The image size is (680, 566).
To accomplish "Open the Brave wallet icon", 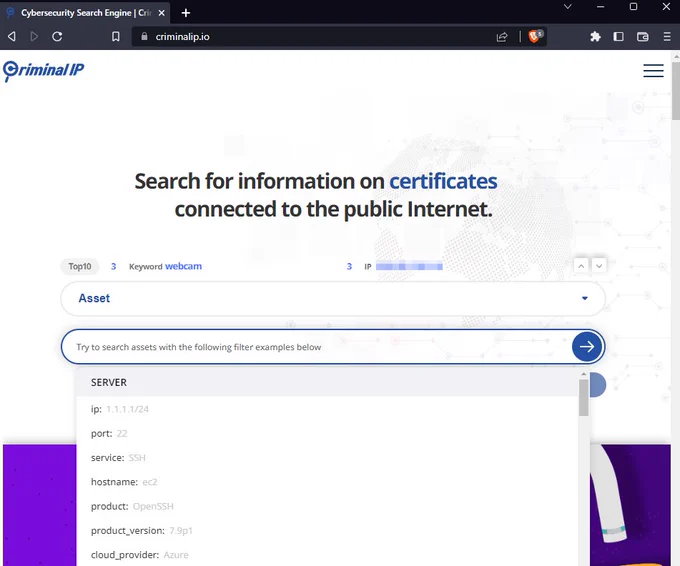I will tap(643, 37).
